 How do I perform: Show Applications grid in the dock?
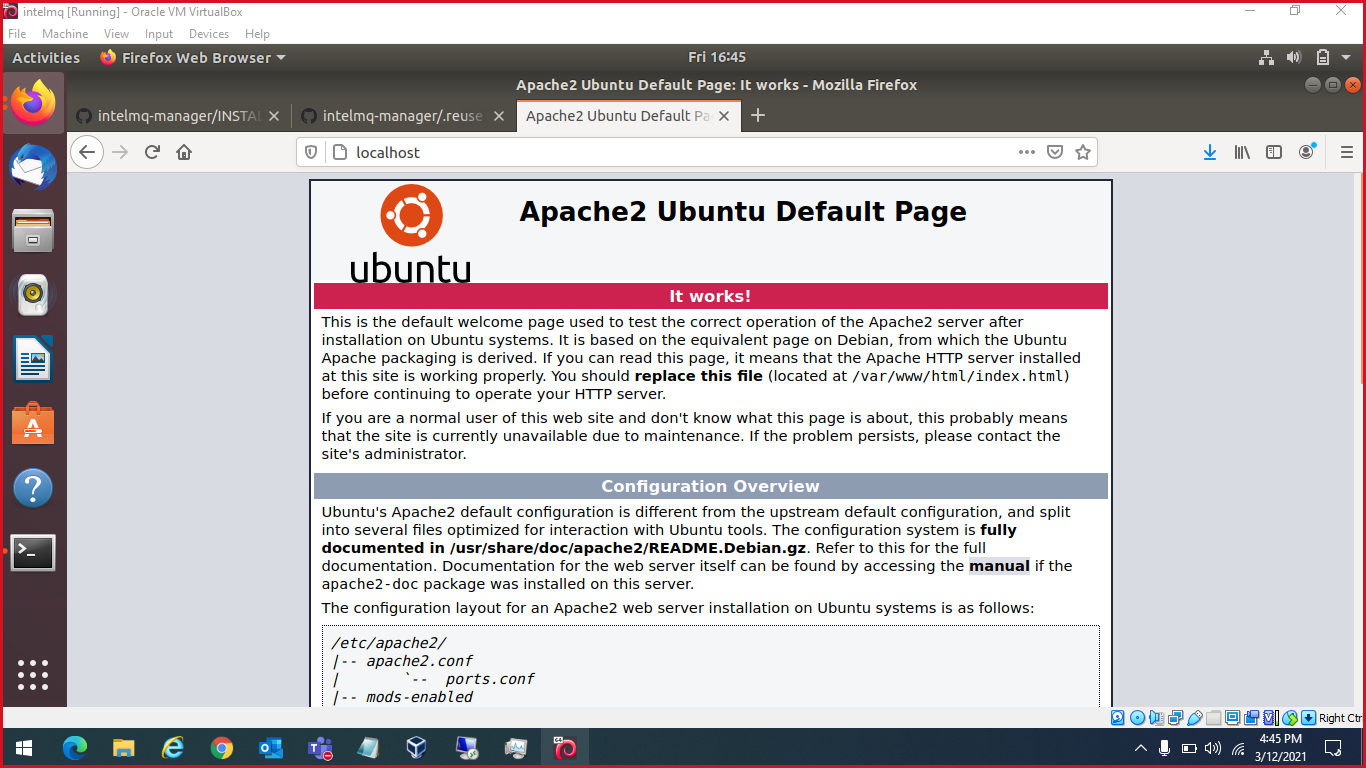coord(33,674)
